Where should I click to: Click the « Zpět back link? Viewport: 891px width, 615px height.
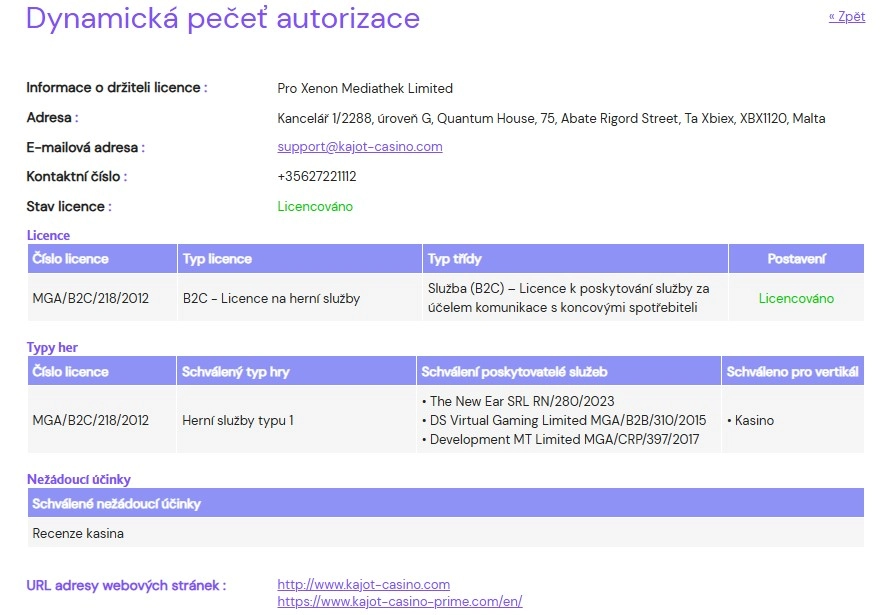(x=847, y=16)
